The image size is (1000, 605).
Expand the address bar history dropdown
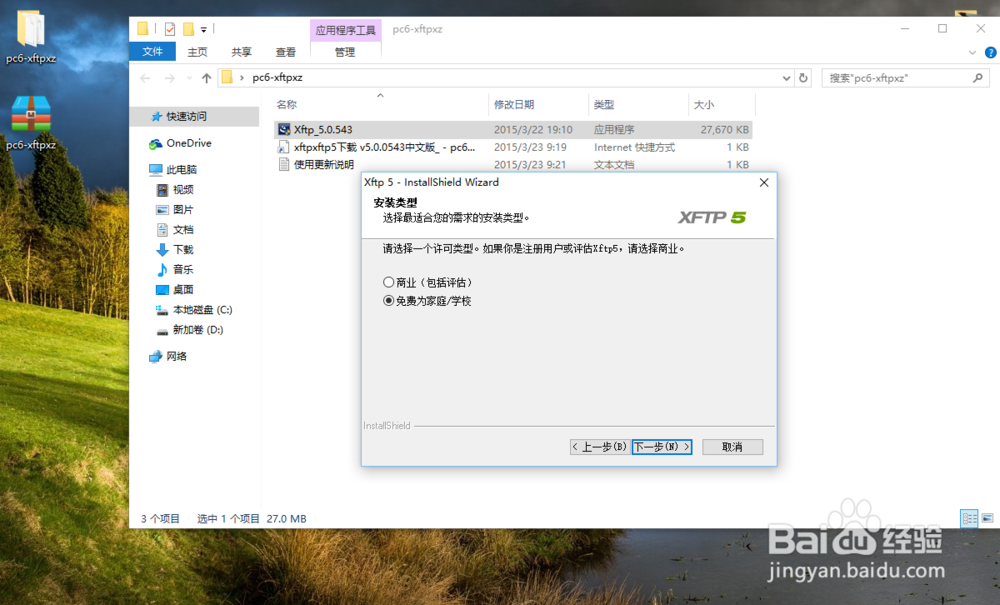point(786,78)
